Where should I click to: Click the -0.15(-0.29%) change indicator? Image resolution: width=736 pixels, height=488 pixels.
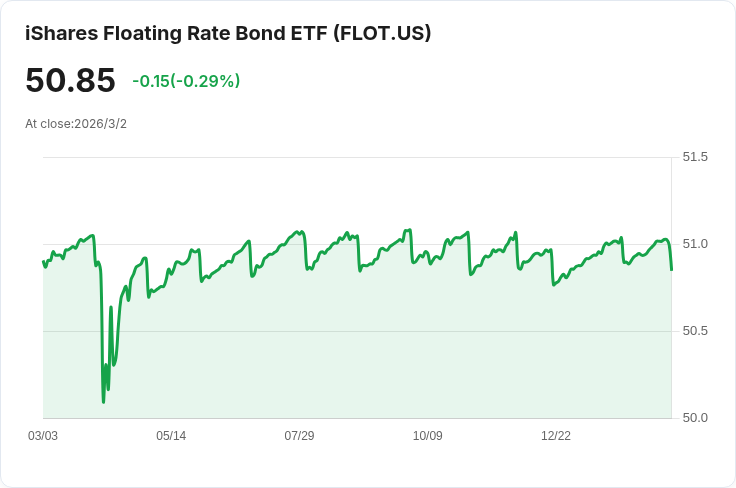[x=186, y=81]
